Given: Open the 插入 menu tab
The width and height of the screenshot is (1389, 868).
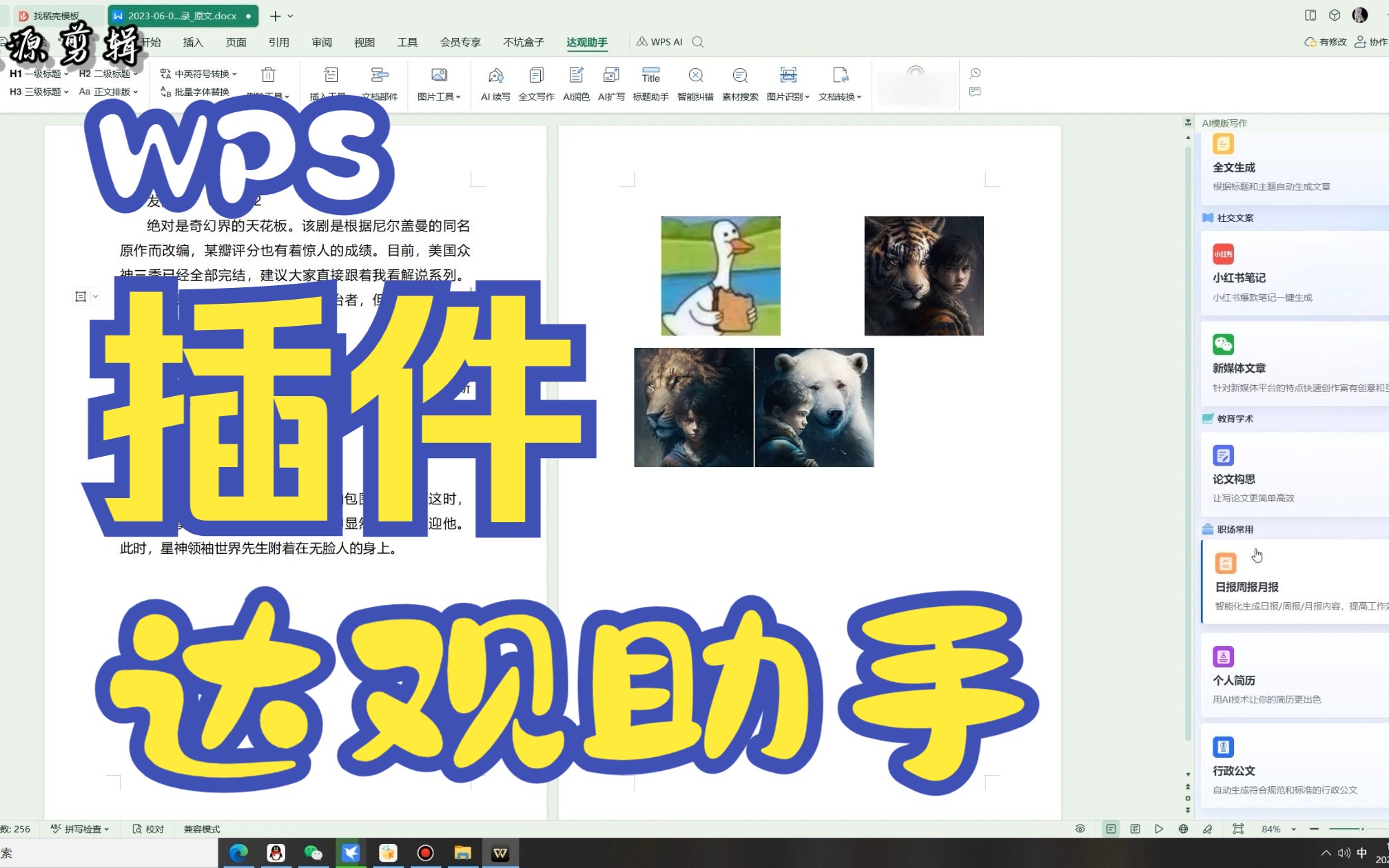Looking at the screenshot, I should coord(193,42).
